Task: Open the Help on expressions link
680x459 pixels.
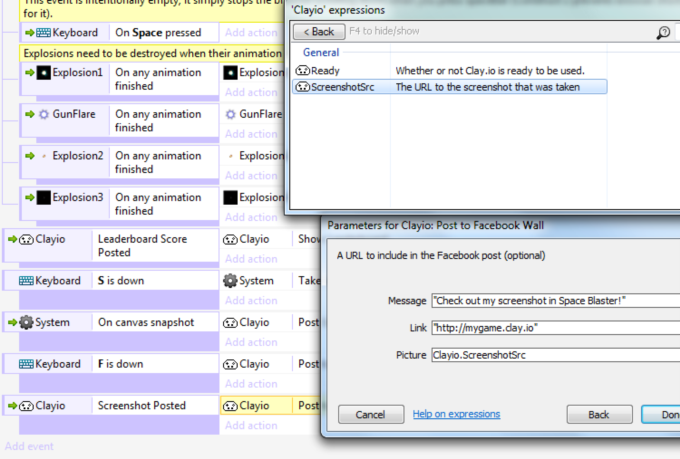Action: click(x=456, y=414)
